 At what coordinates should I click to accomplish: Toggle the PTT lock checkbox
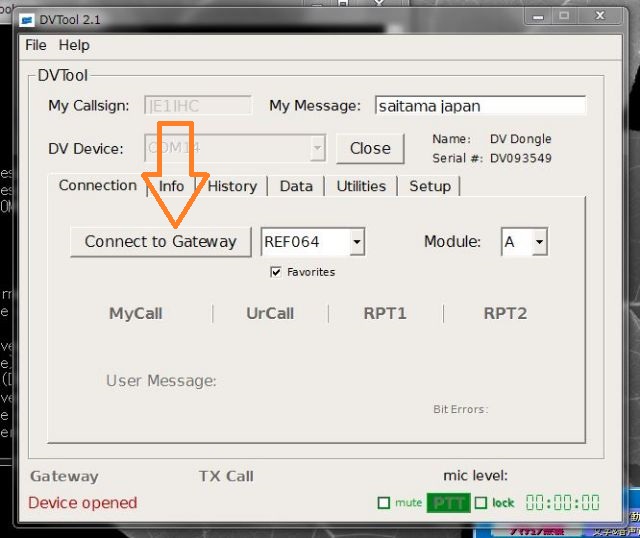(481, 503)
